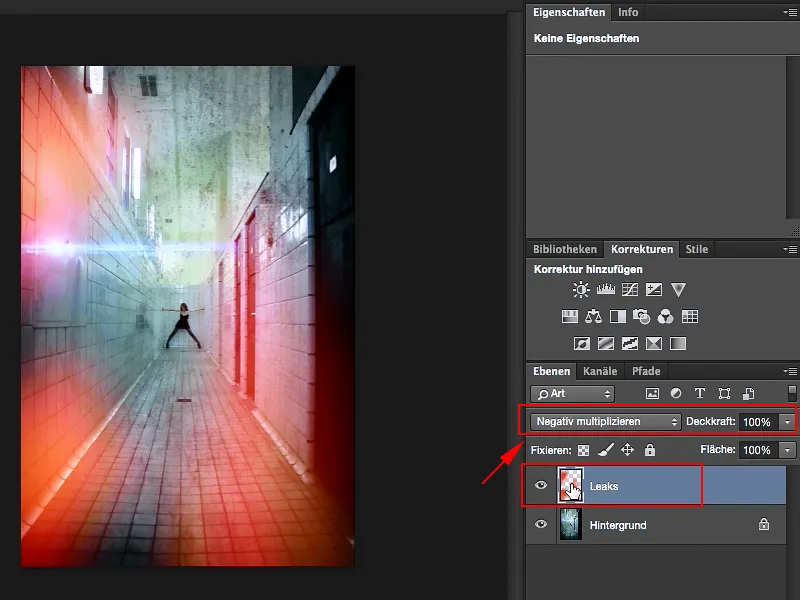The width and height of the screenshot is (800, 600).
Task: Add a Color Balance adjustment
Action: click(x=593, y=317)
